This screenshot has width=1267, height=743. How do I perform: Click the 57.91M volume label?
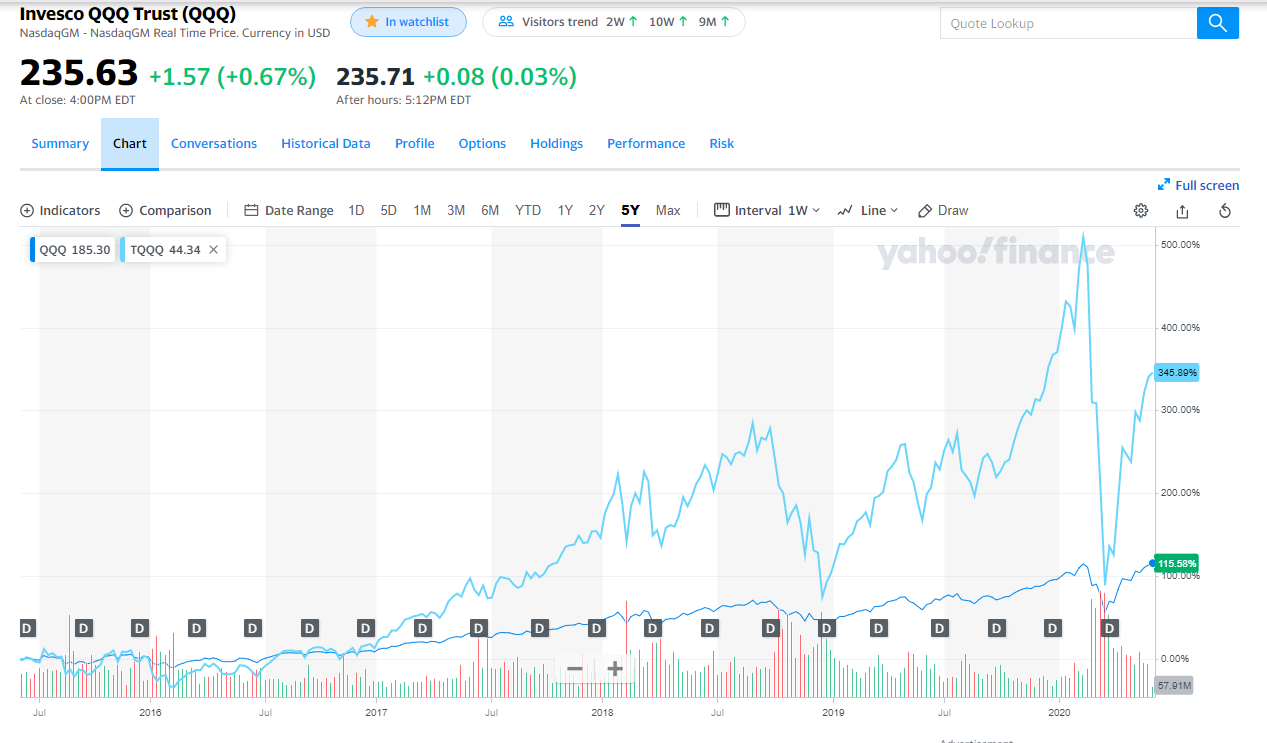pyautogui.click(x=1174, y=686)
